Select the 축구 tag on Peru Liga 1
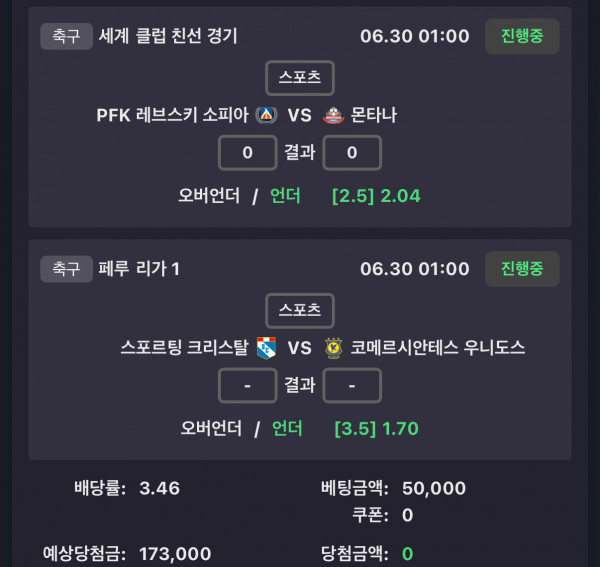This screenshot has height=567, width=600. pos(66,269)
